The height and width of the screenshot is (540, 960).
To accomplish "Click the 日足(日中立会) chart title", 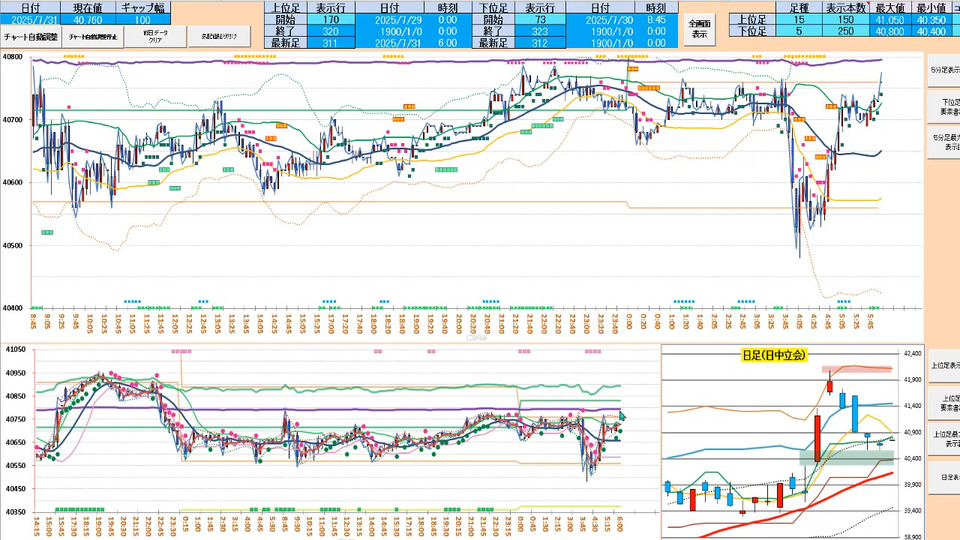I will [774, 355].
